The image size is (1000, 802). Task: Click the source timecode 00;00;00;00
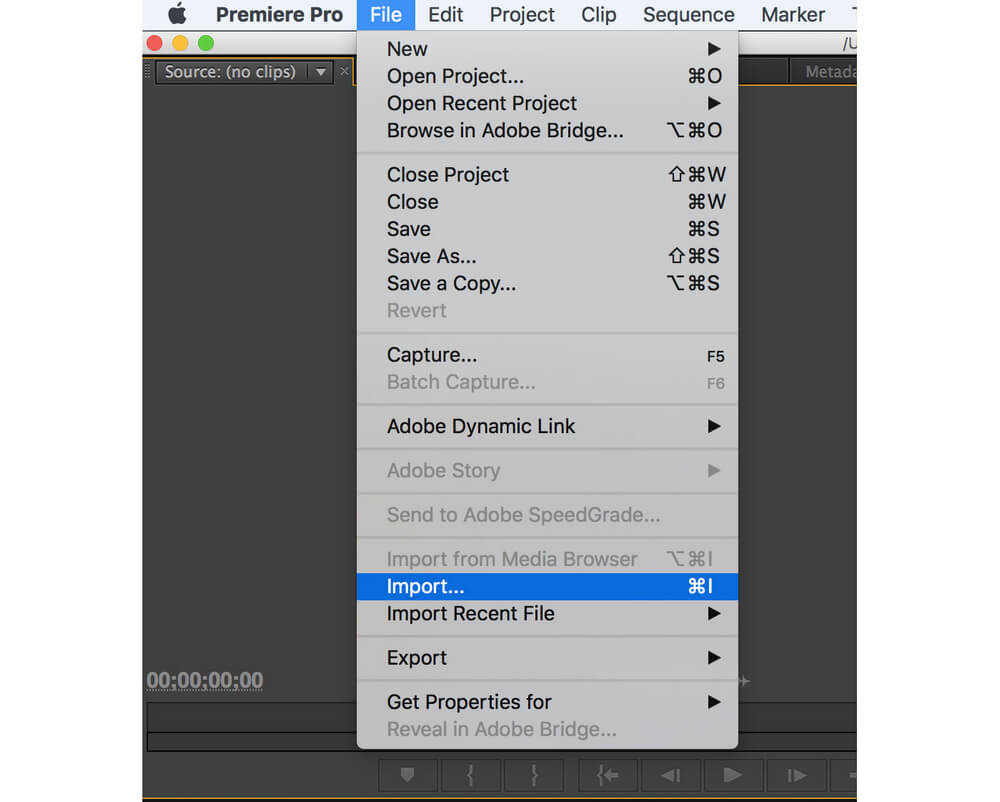[205, 681]
